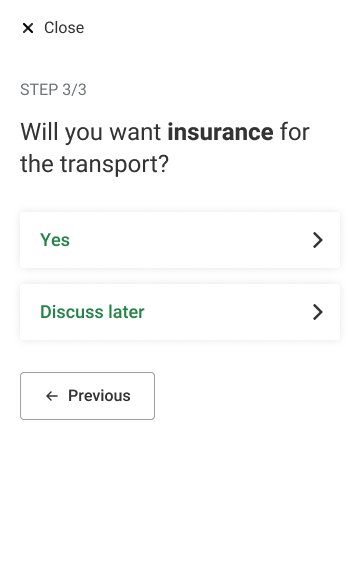Click the word Previous in the outlined button
Viewport: 360px width, 577px height.
pyautogui.click(x=99, y=396)
